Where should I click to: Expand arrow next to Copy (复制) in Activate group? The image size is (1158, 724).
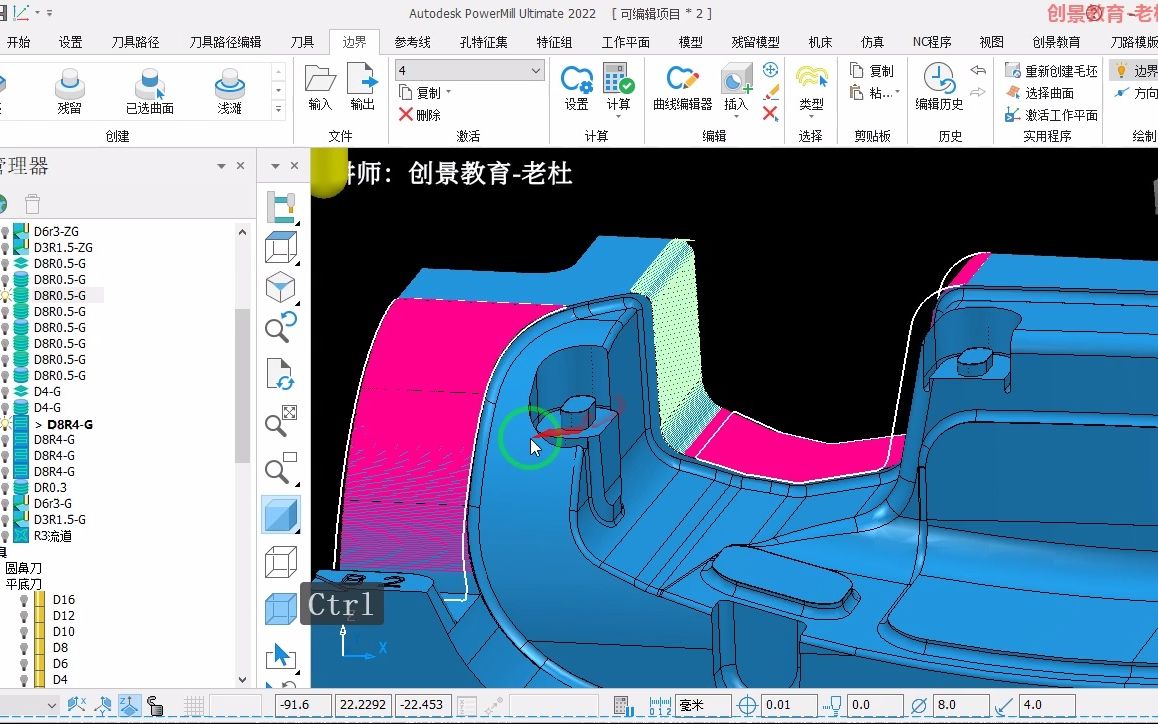448,92
